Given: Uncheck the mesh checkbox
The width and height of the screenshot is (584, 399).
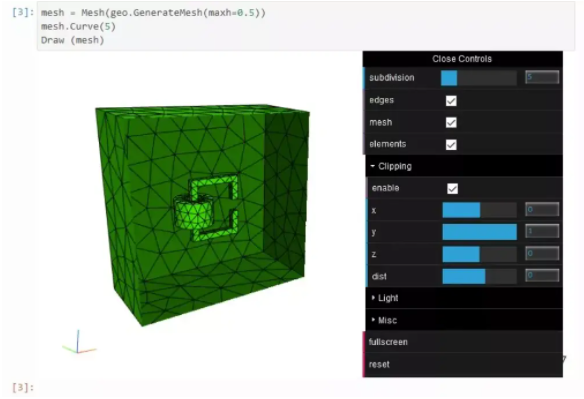Looking at the screenshot, I should [x=451, y=123].
